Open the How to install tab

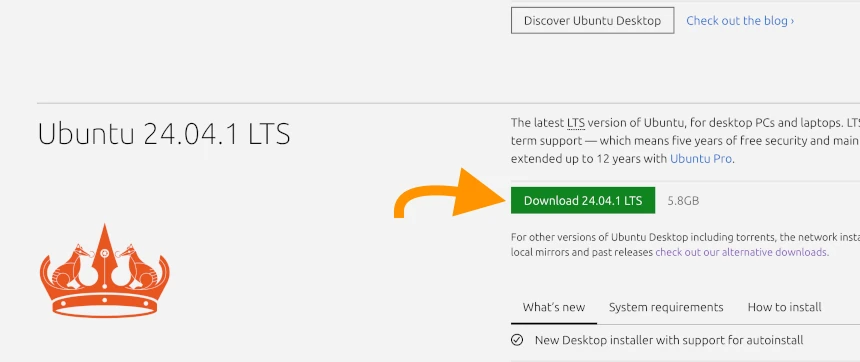784,307
